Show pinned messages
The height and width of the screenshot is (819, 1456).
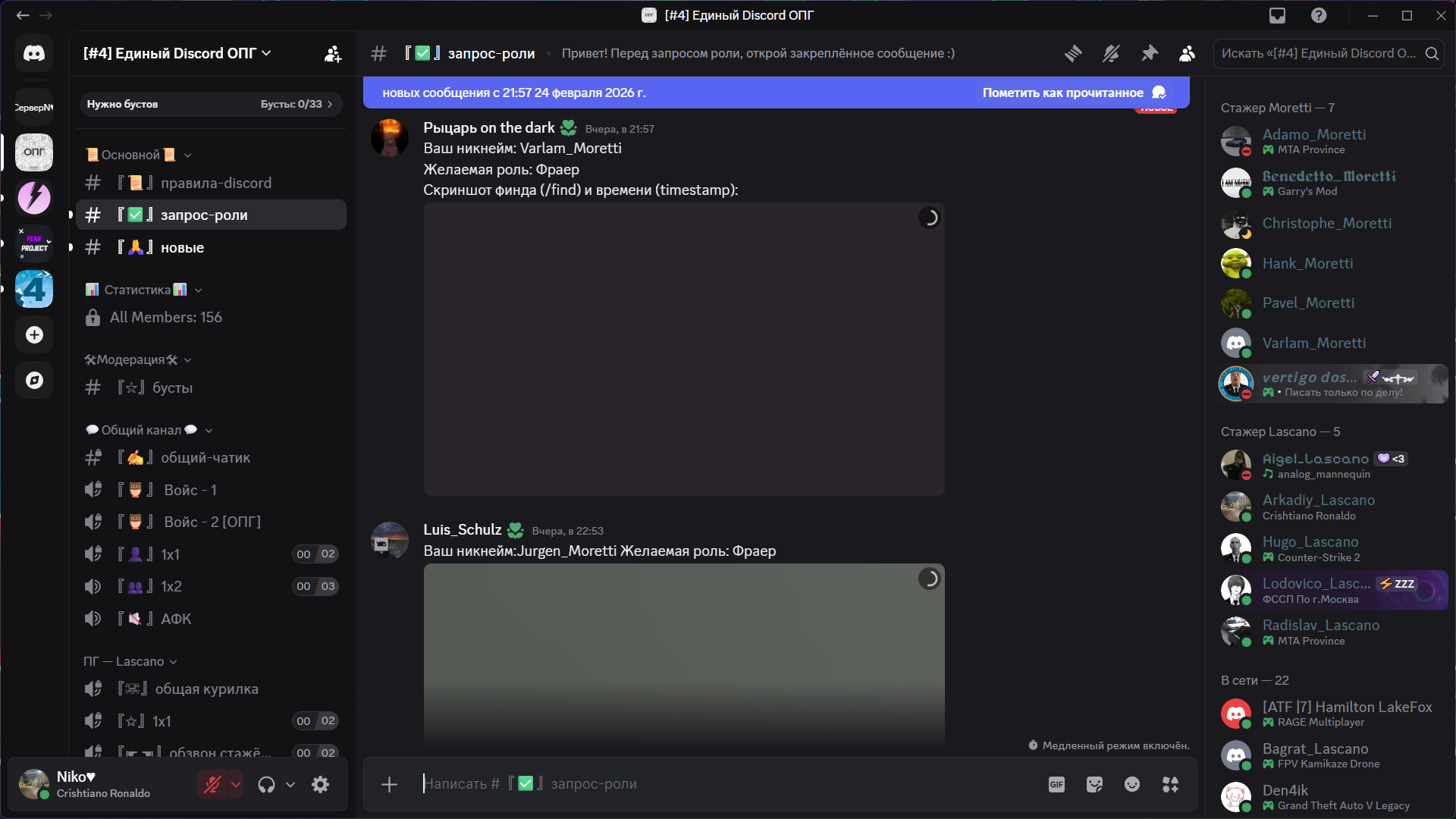(x=1150, y=53)
